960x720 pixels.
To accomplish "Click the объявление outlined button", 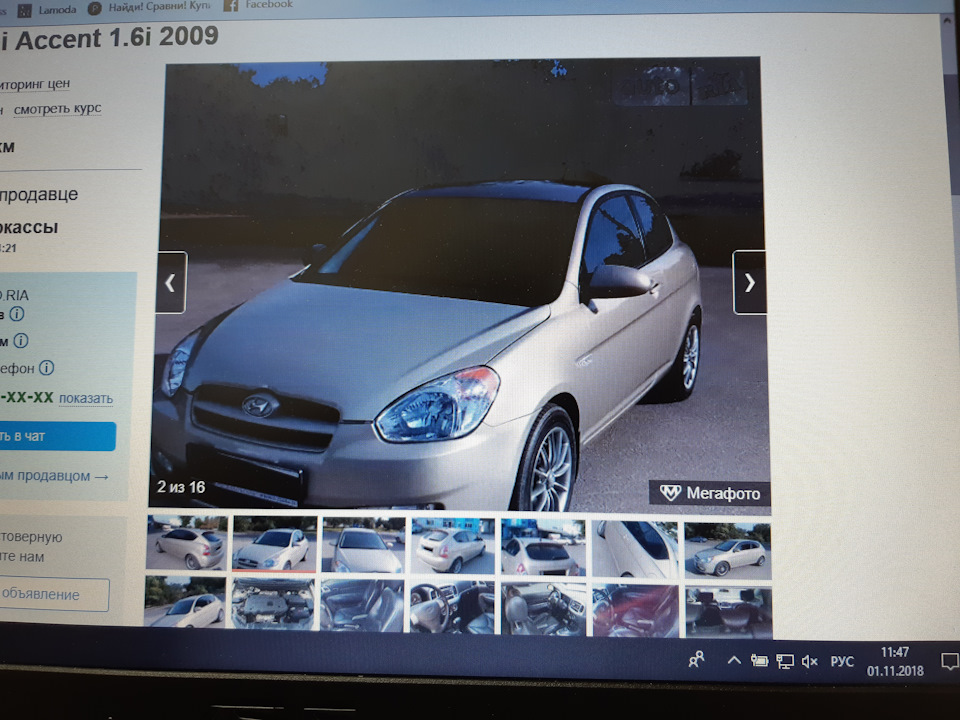I will (54, 594).
